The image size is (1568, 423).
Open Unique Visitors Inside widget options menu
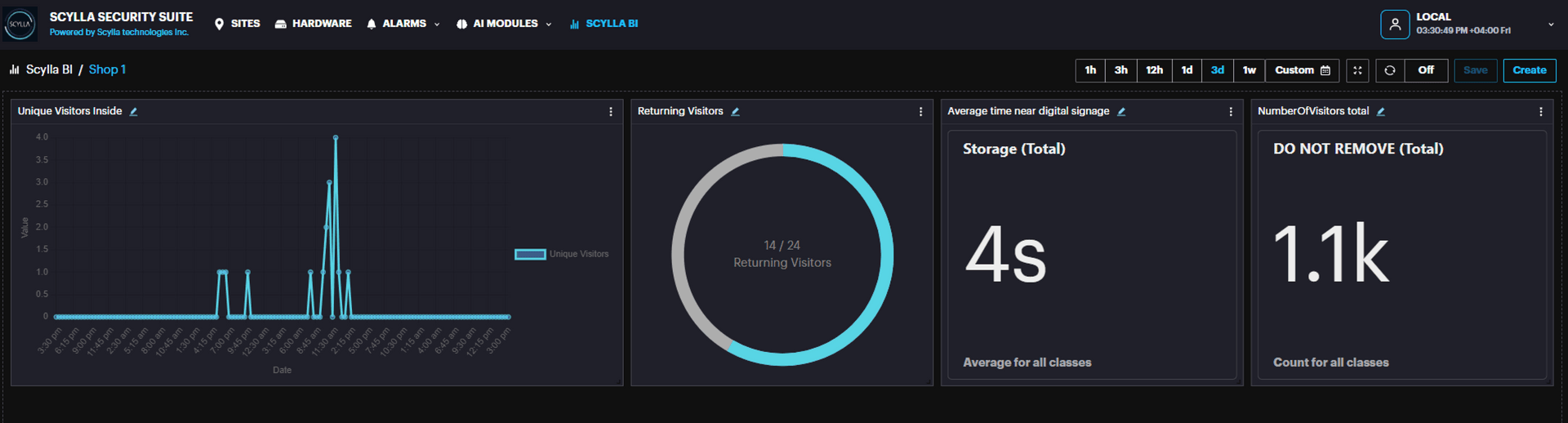(x=611, y=112)
